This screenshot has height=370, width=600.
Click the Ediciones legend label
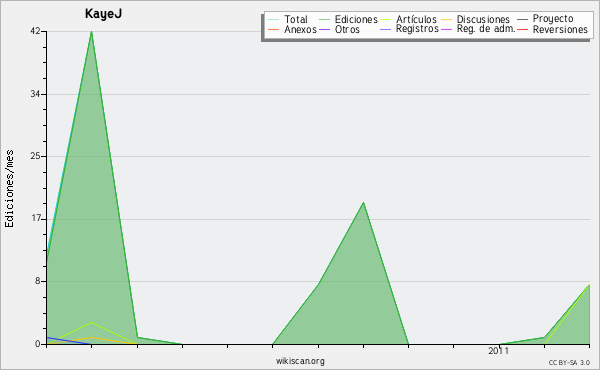(x=356, y=19)
